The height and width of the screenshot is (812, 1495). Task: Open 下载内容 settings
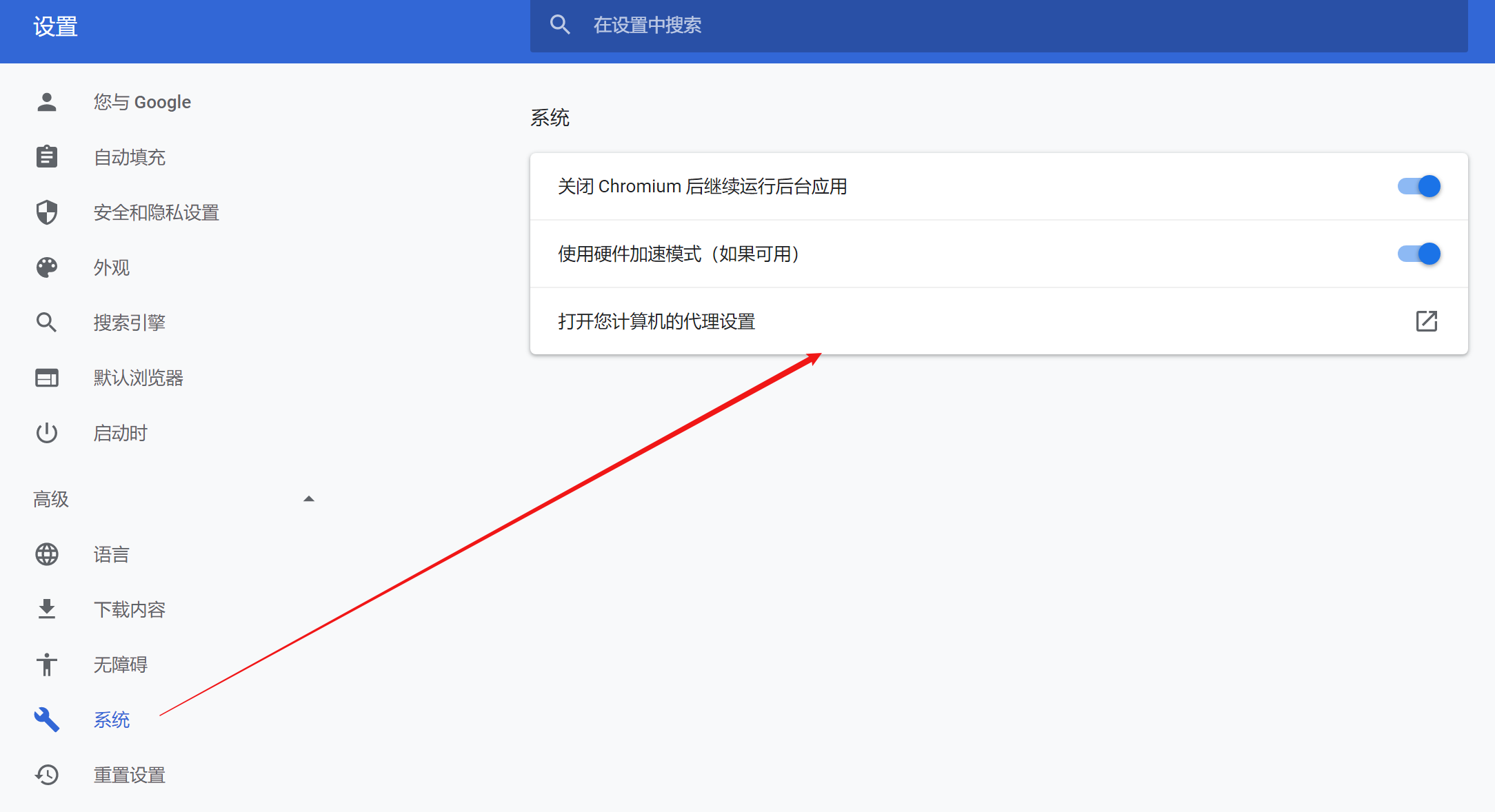click(130, 609)
